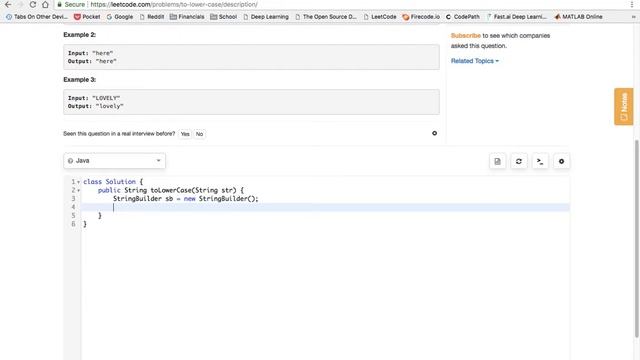Click the Input: "here" example text
This screenshot has width=640, height=360.
coord(91,53)
